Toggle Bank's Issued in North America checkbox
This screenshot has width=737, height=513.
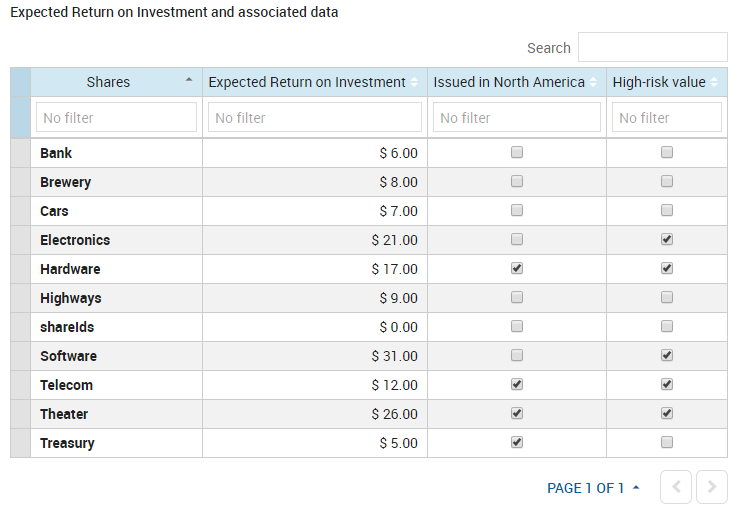coord(517,153)
